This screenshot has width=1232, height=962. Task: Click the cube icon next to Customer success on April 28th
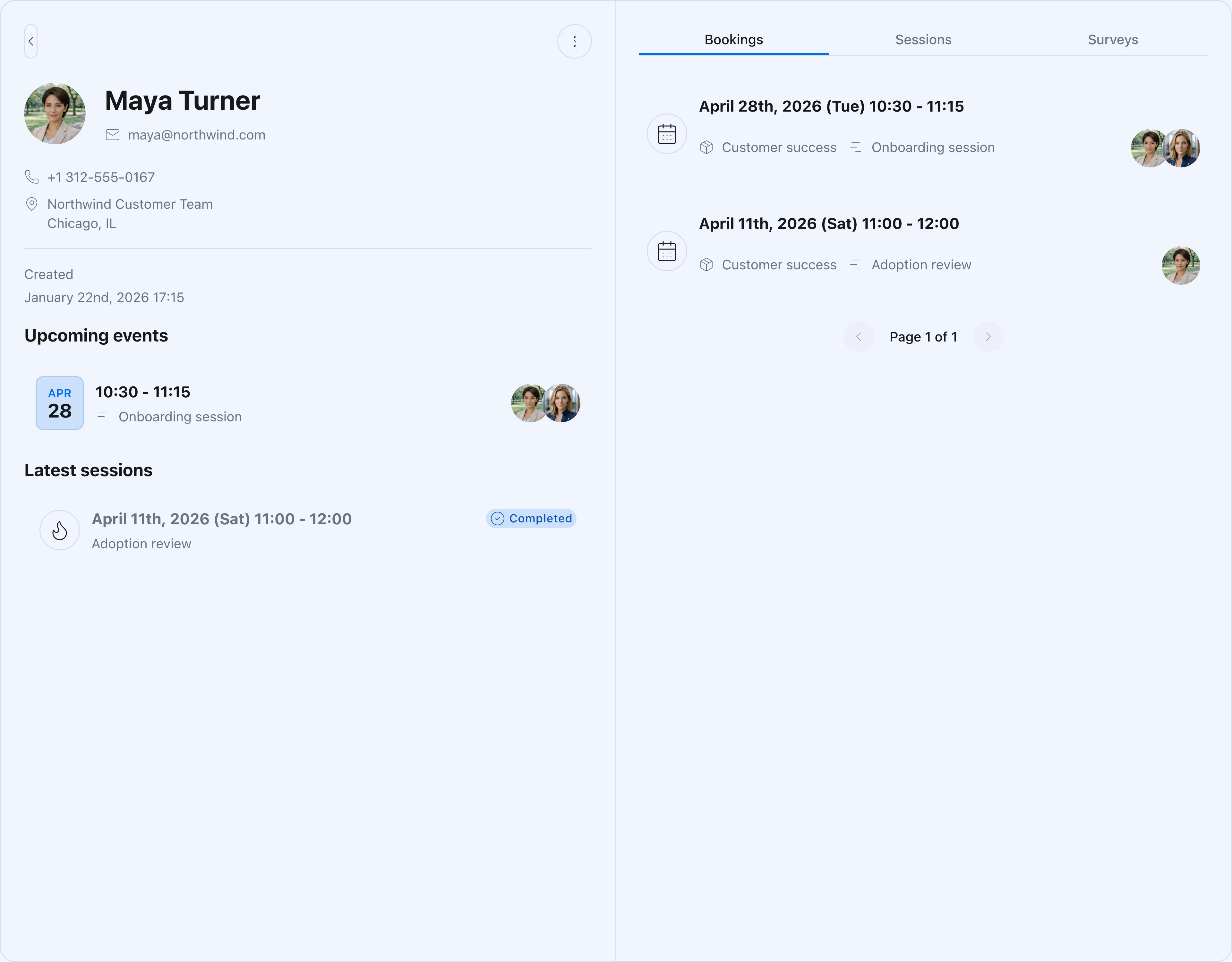click(x=706, y=147)
